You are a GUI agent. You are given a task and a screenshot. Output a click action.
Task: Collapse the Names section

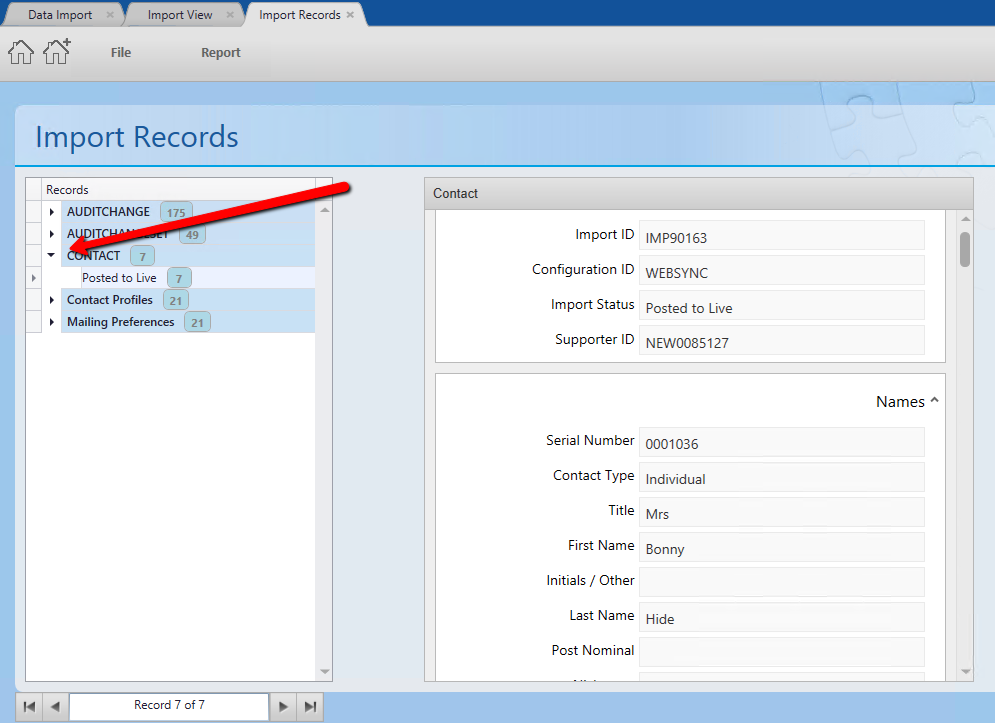[x=934, y=401]
